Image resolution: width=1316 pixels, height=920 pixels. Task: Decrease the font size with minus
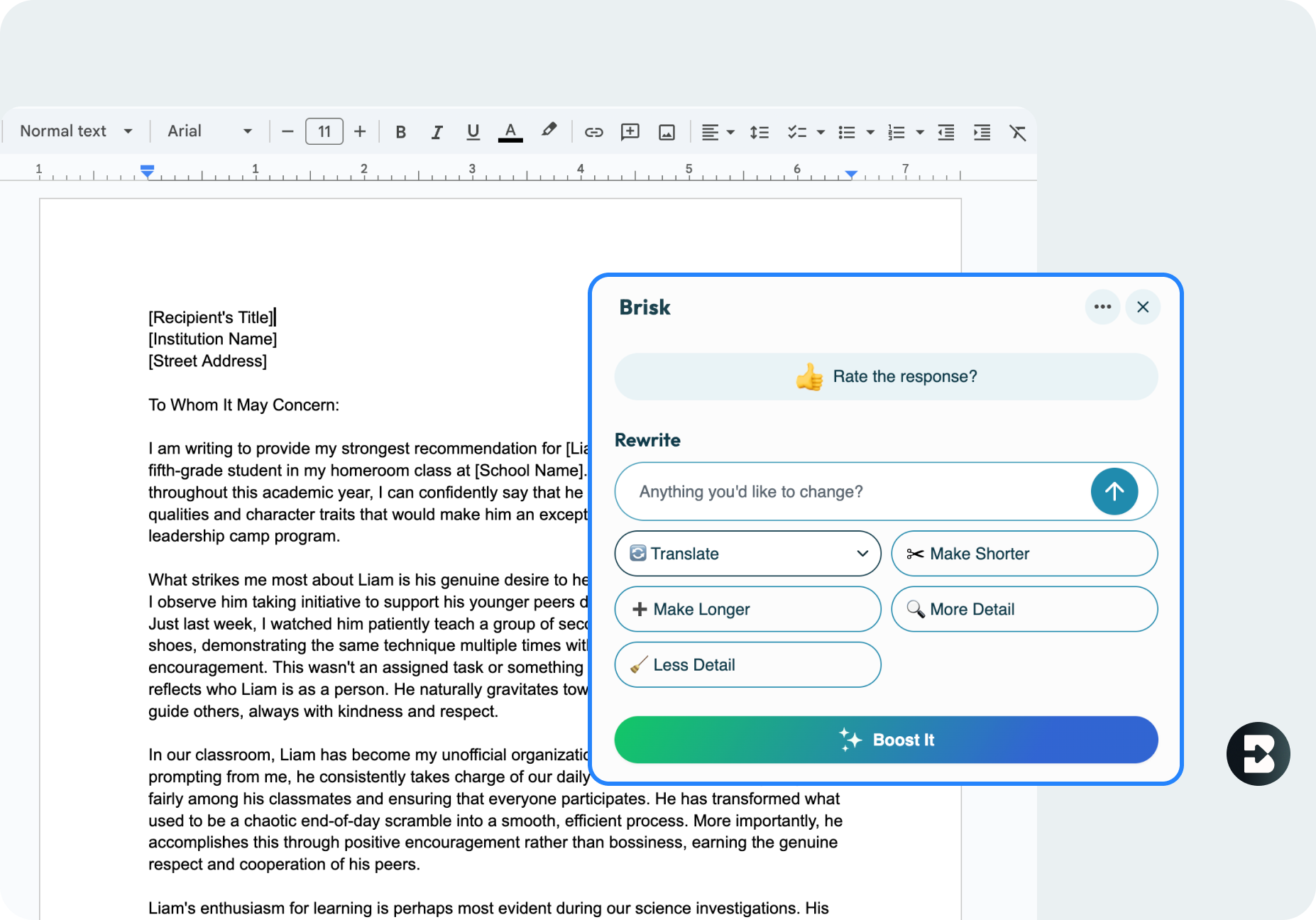(x=287, y=131)
